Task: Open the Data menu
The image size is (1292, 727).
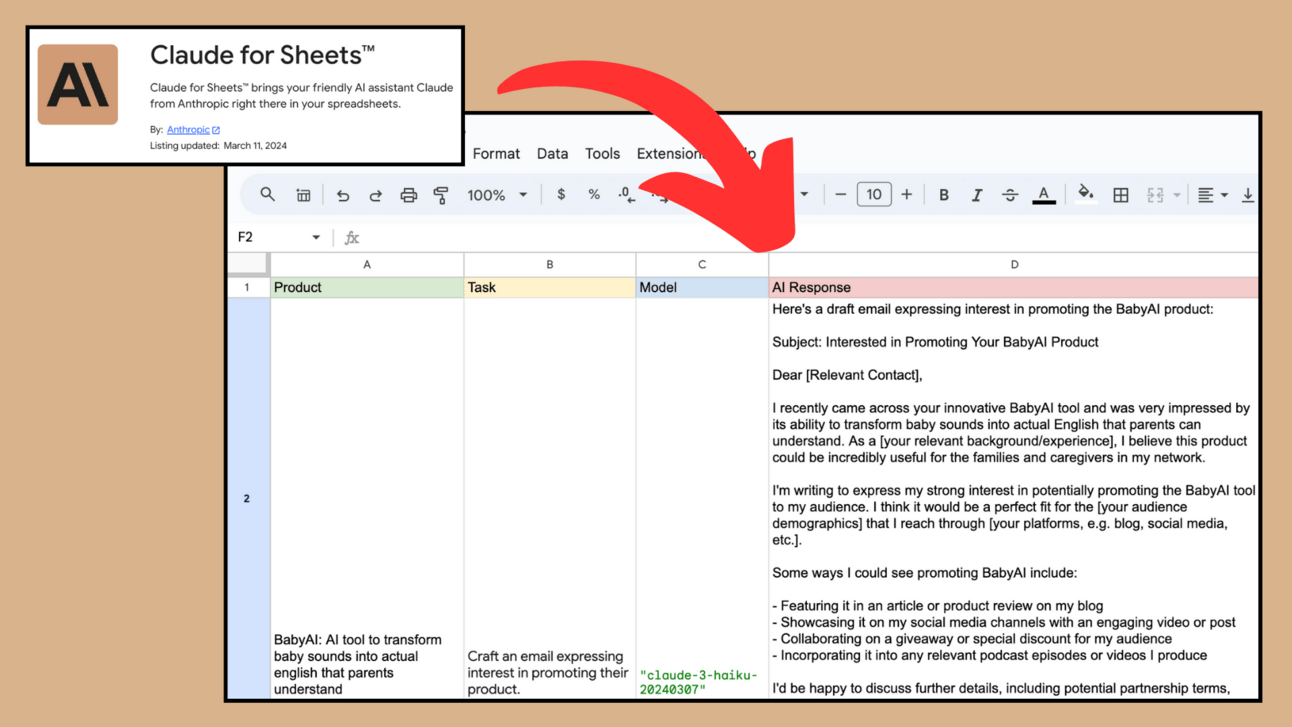Action: point(552,154)
